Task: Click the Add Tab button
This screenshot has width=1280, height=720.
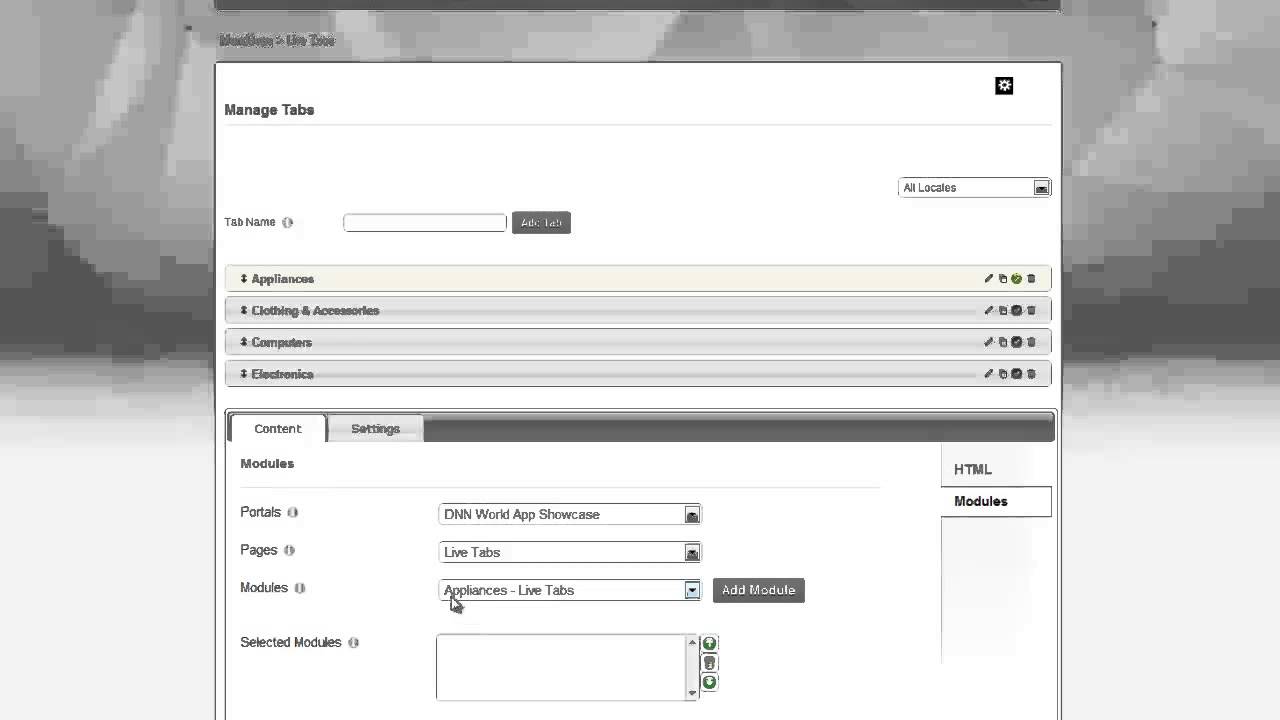Action: [x=541, y=223]
